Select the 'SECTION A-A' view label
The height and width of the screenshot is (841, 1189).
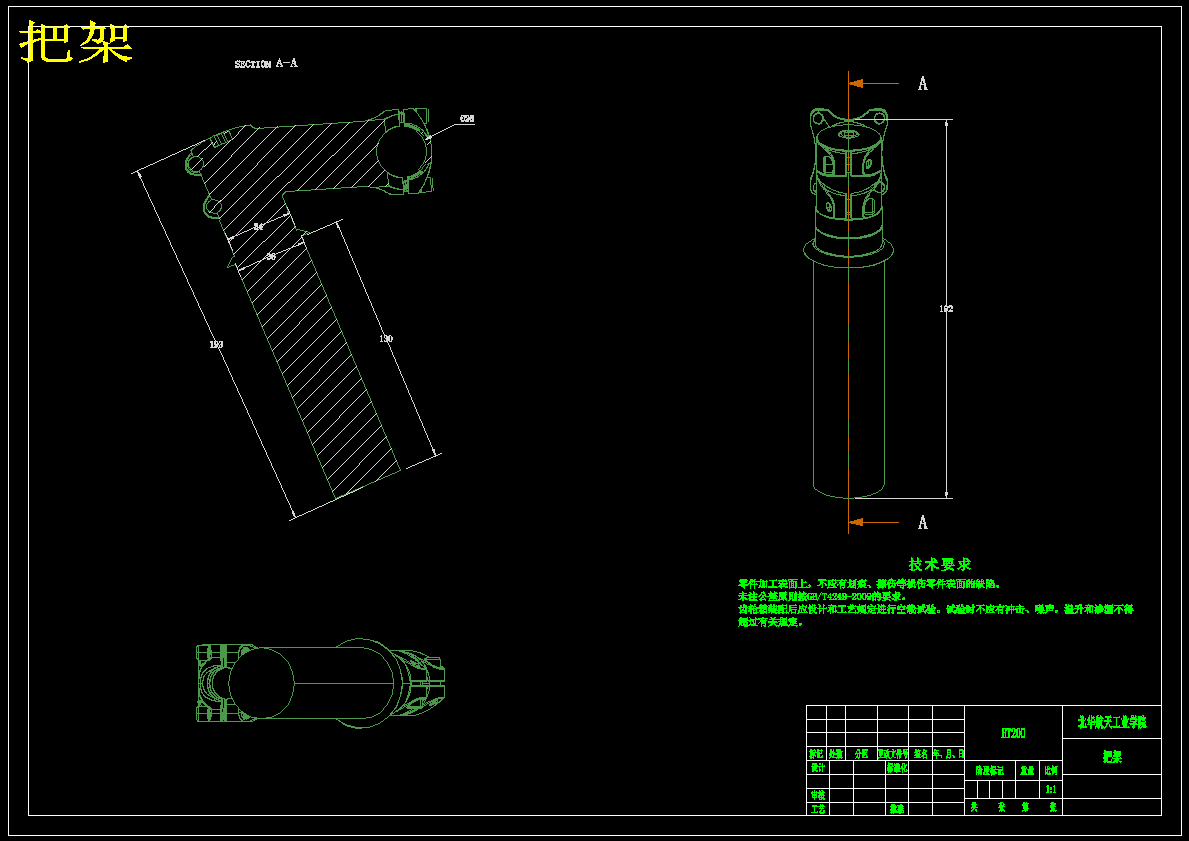point(266,64)
